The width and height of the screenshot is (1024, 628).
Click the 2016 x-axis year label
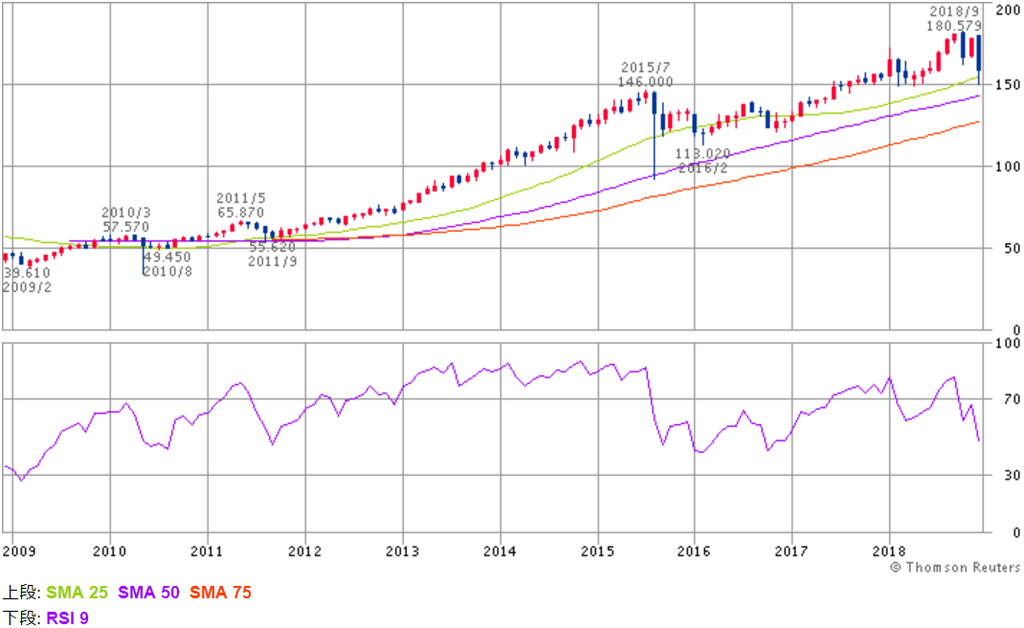[x=694, y=552]
